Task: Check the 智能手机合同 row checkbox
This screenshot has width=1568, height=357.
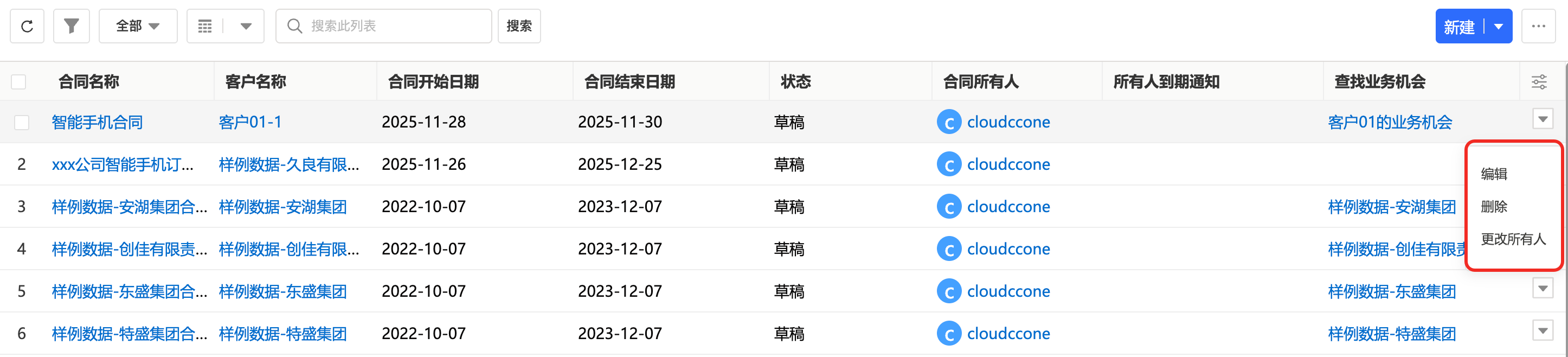Action: [22, 123]
